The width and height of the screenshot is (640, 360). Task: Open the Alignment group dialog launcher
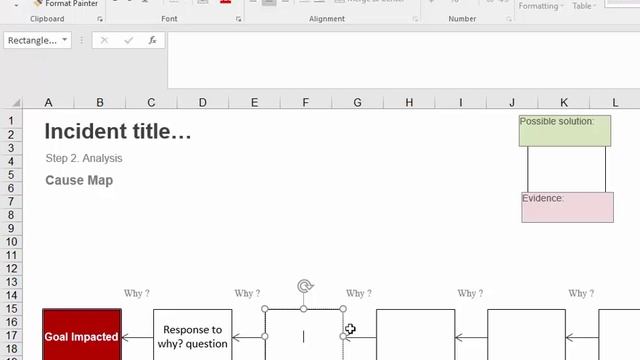pos(415,19)
